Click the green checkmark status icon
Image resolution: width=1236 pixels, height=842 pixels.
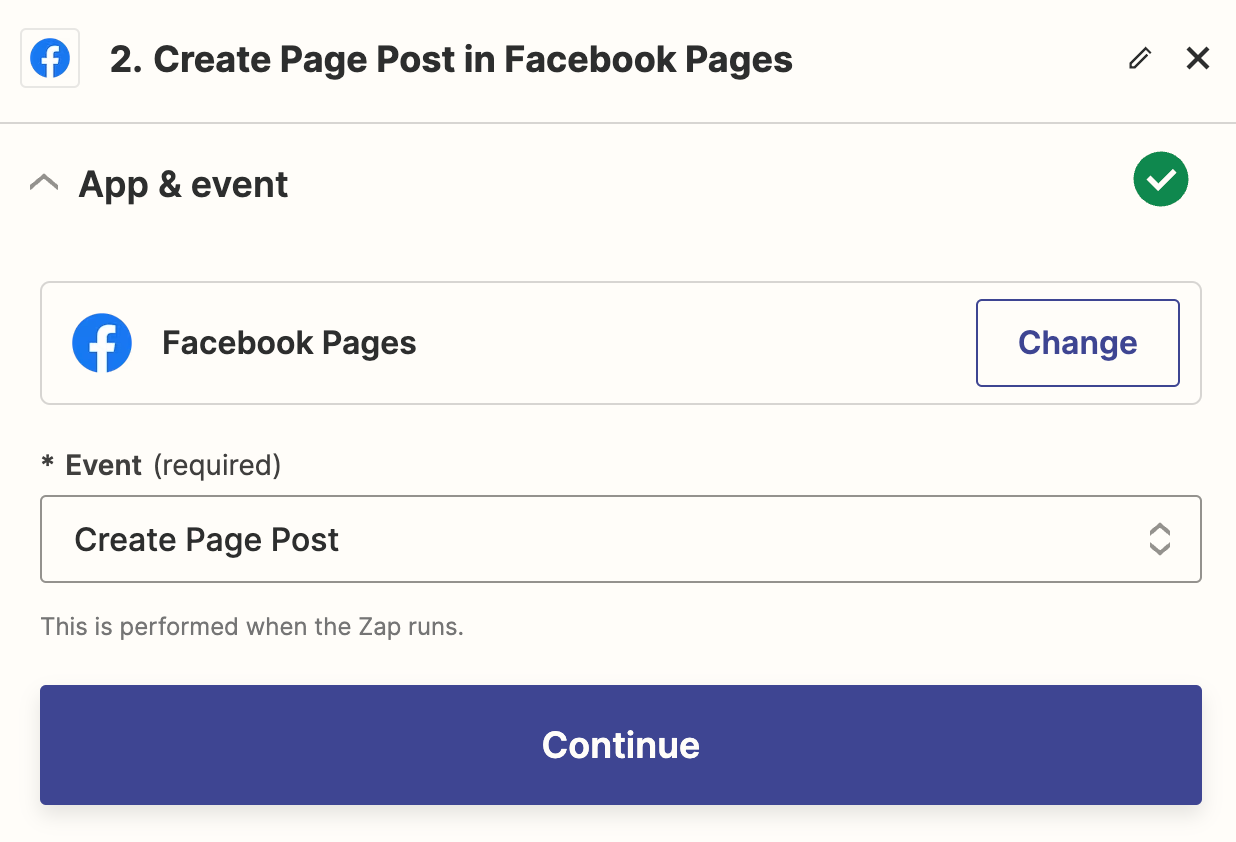coord(1160,180)
